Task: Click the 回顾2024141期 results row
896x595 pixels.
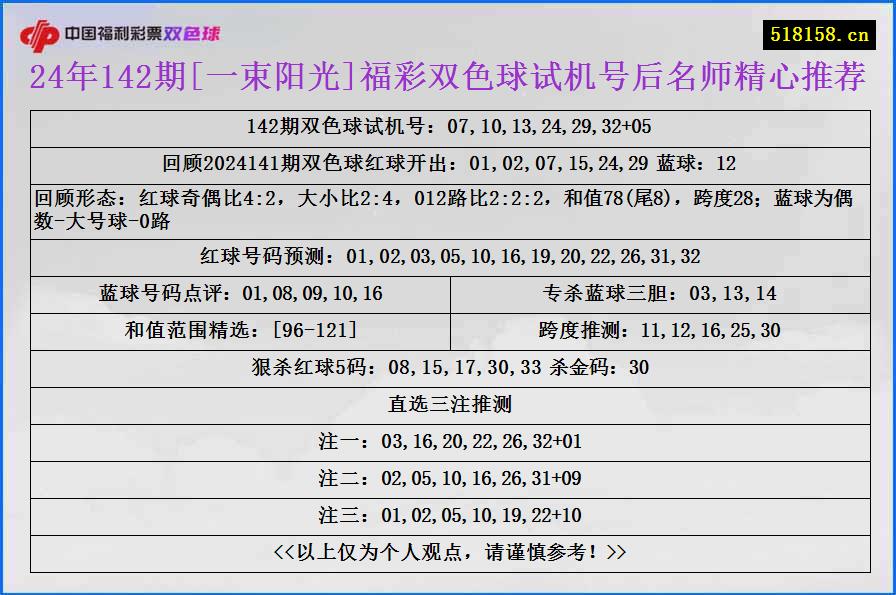Action: [448, 164]
